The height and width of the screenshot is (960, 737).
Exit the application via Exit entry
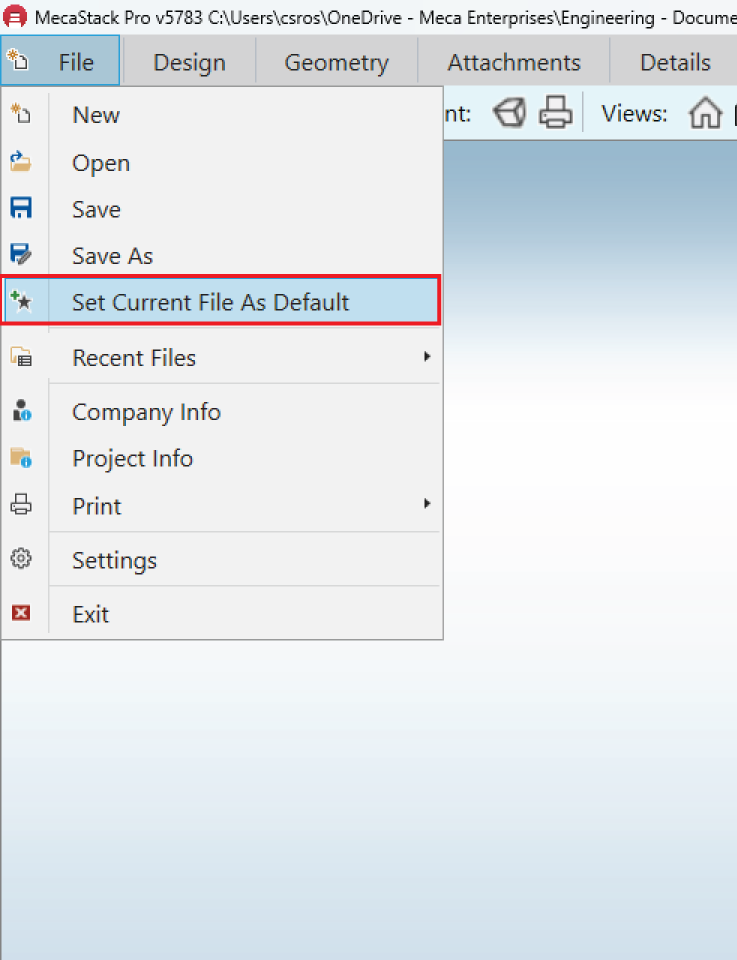(222, 613)
